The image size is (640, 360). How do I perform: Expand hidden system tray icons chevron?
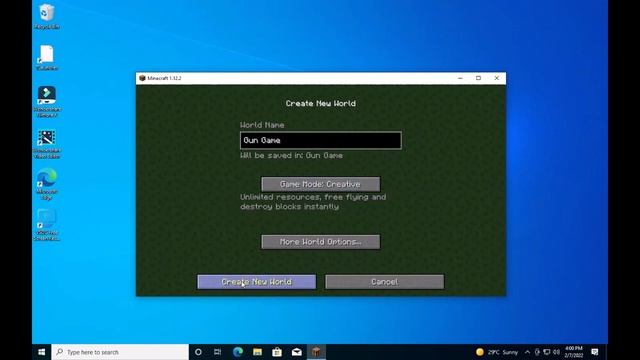pos(527,352)
